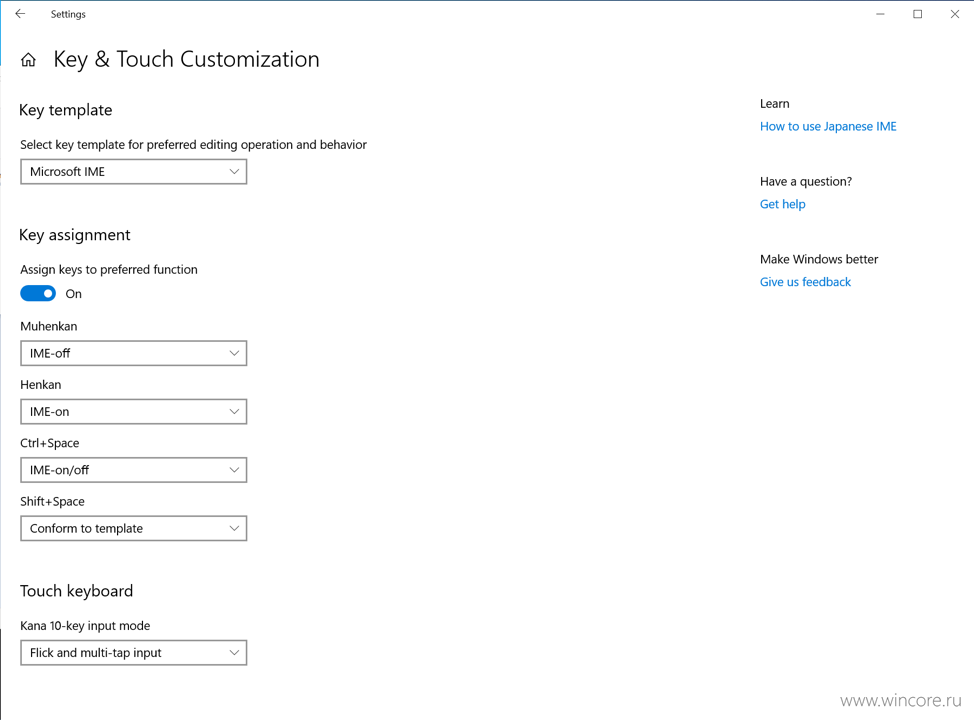Click the Touch keyboard section heading
The width and height of the screenshot is (974, 720).
[x=76, y=590]
